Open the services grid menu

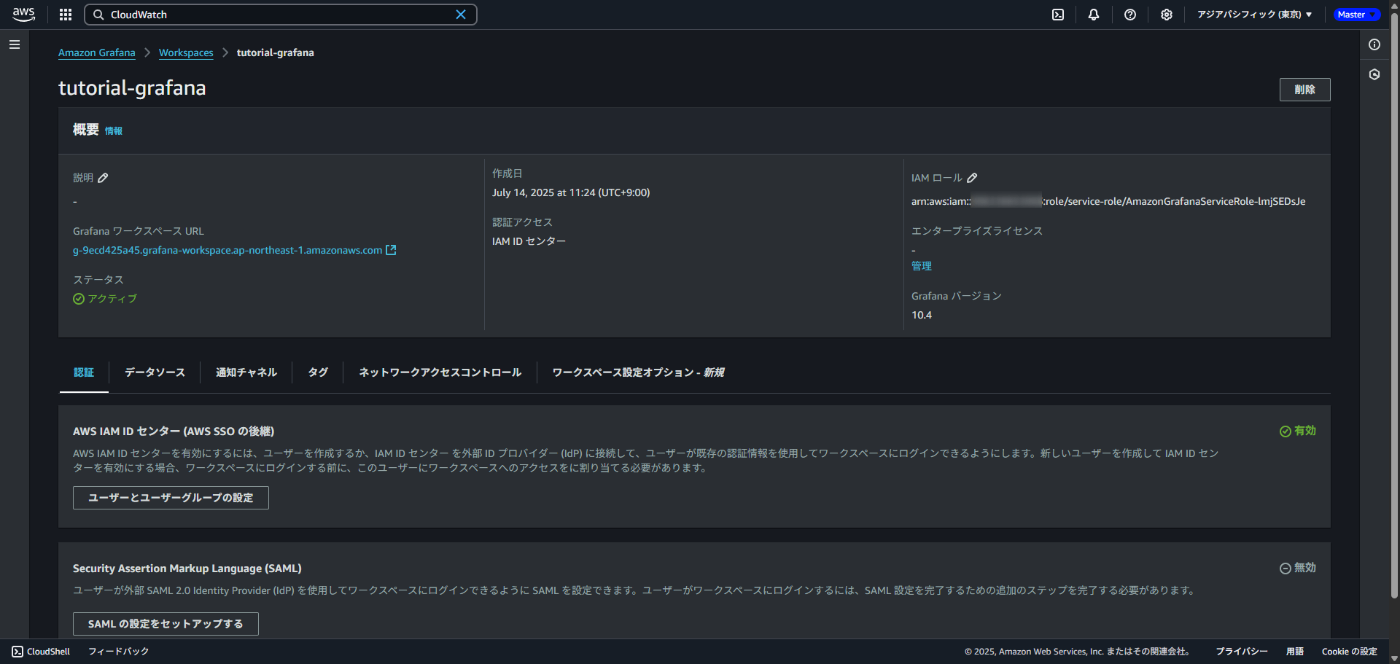(x=66, y=15)
